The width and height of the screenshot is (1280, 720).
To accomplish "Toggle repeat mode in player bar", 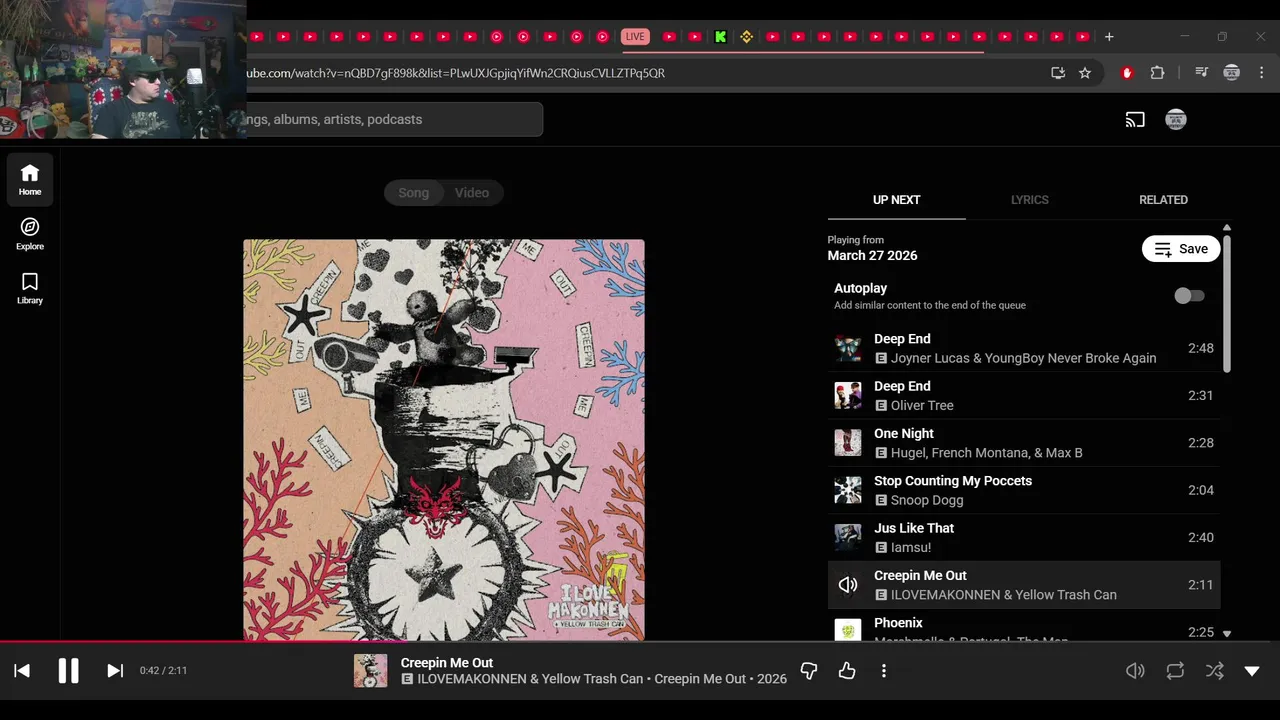I will (1175, 671).
